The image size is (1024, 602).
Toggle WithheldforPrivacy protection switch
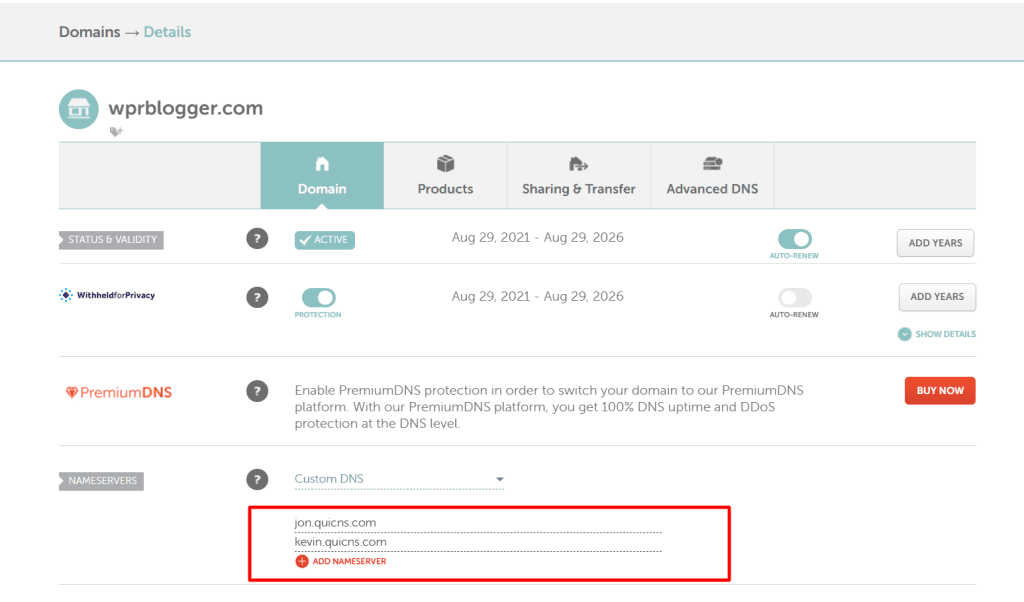click(318, 297)
